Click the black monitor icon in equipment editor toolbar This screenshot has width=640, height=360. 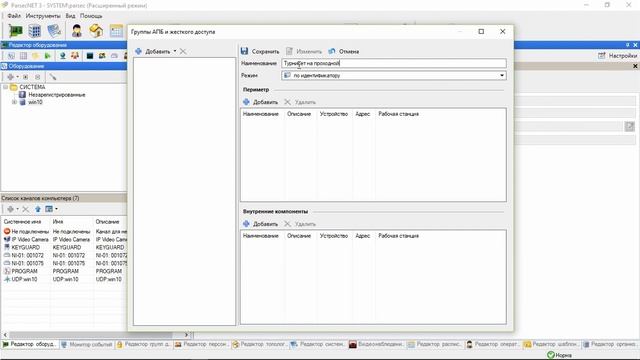pyautogui.click(x=90, y=56)
